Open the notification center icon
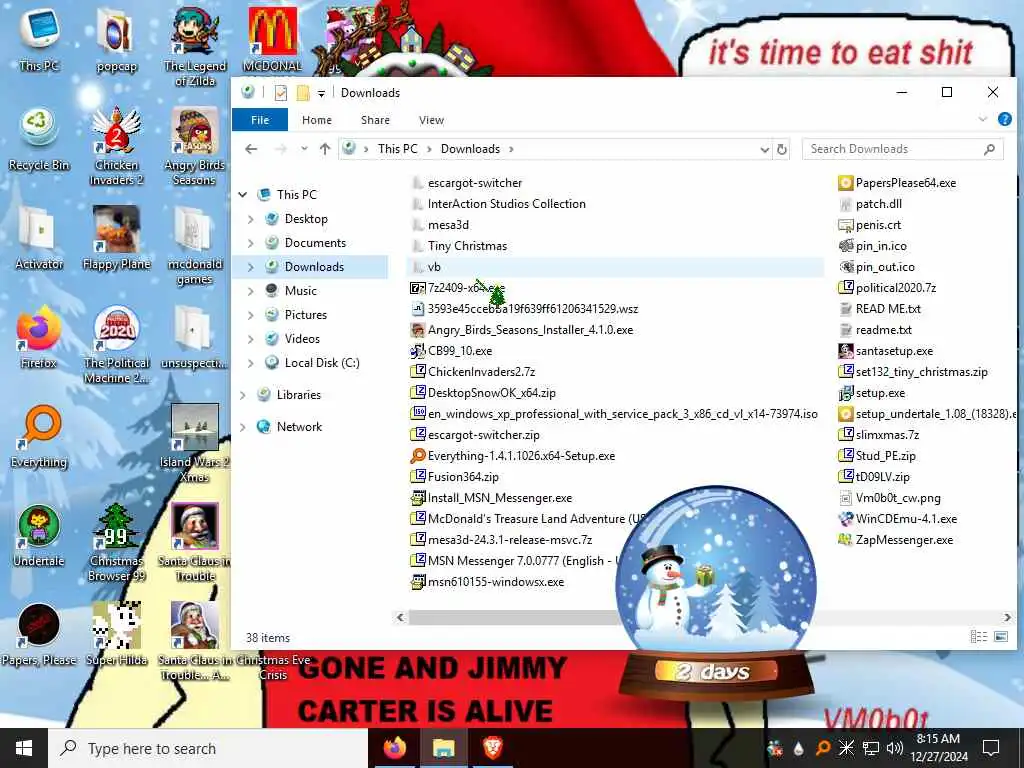 coord(991,748)
